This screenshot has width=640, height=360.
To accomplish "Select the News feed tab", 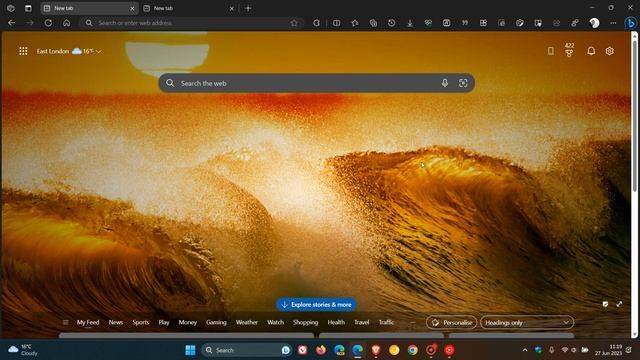I will 116,322.
